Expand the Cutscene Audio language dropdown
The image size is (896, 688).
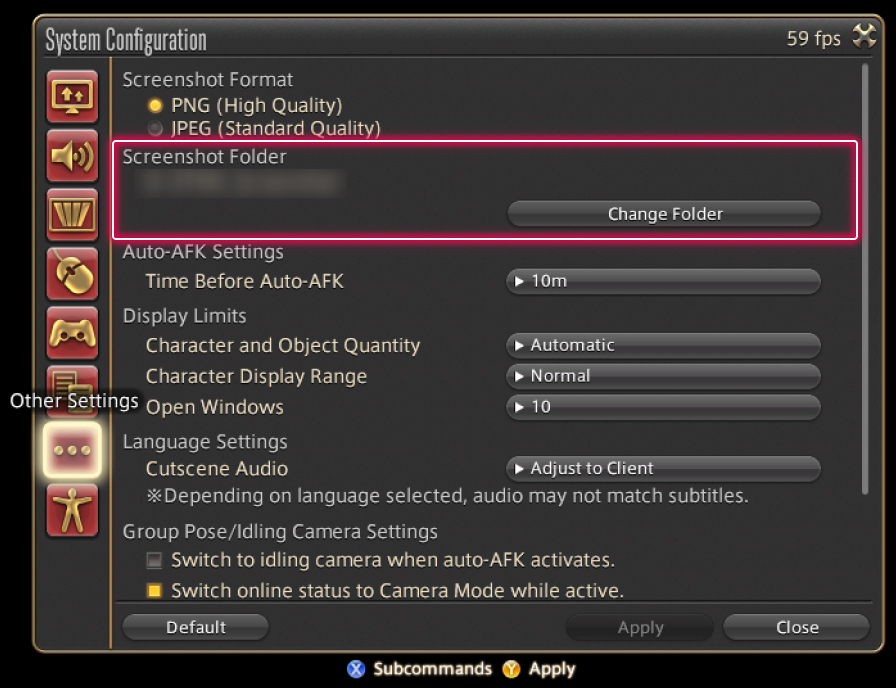663,468
